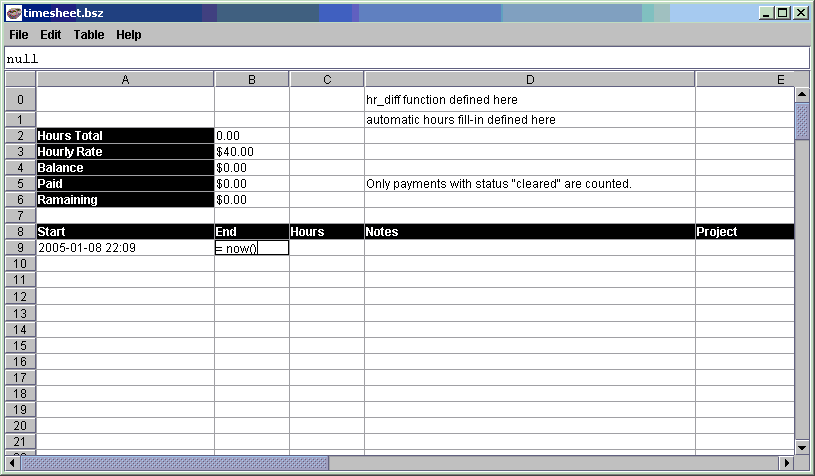Select the 'Paid' label cell

[x=125, y=184]
